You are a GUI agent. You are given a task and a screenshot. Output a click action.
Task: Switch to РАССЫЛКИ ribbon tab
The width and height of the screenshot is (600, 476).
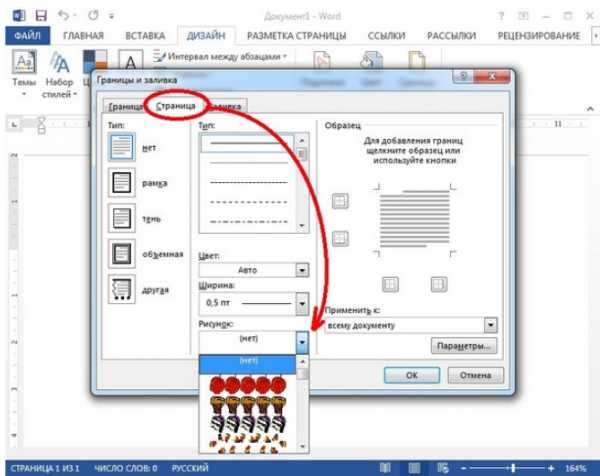(x=452, y=36)
